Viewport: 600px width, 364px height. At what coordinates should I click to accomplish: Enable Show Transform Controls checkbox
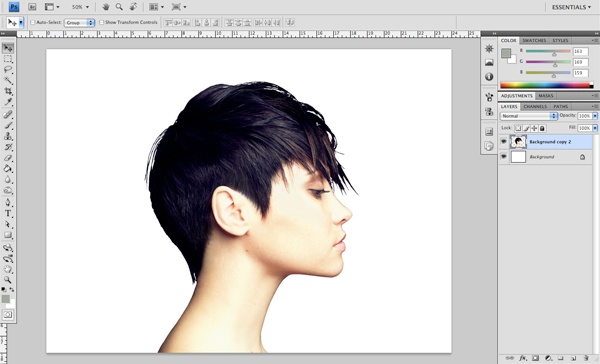coord(101,23)
